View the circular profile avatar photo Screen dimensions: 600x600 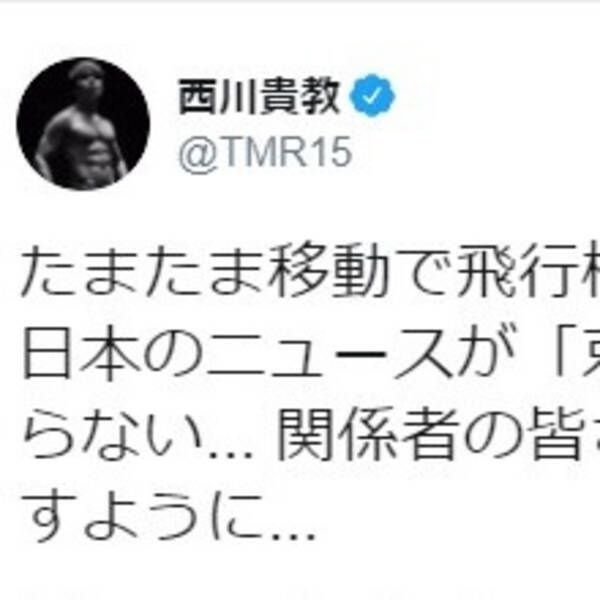point(83,124)
